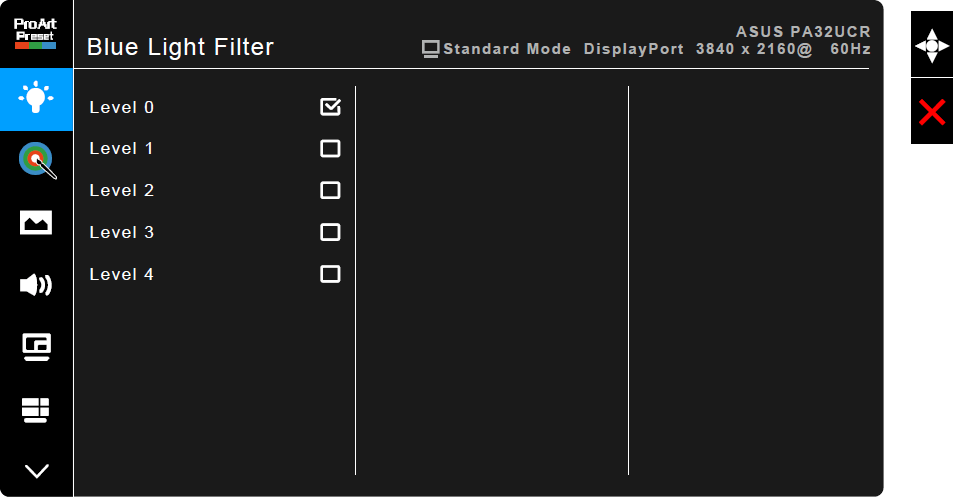Click the monitor icon beside Standard Mode
Viewport: 953px width, 497px height.
(x=431, y=48)
